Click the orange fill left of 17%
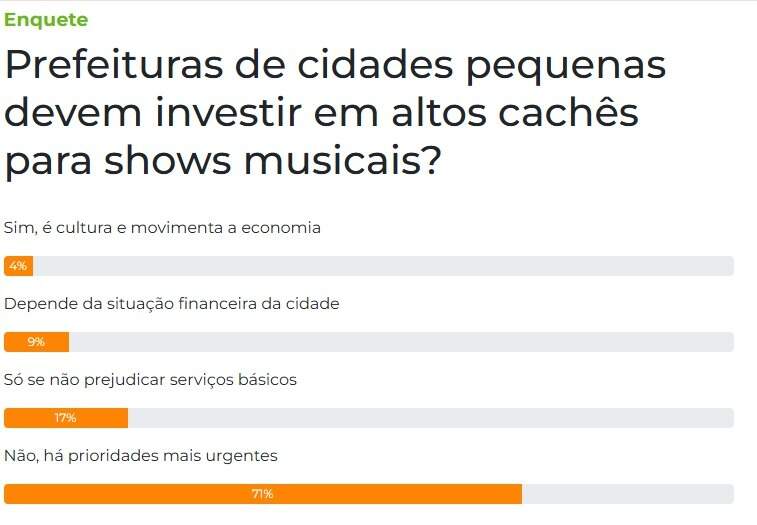757x525 pixels. [28, 418]
